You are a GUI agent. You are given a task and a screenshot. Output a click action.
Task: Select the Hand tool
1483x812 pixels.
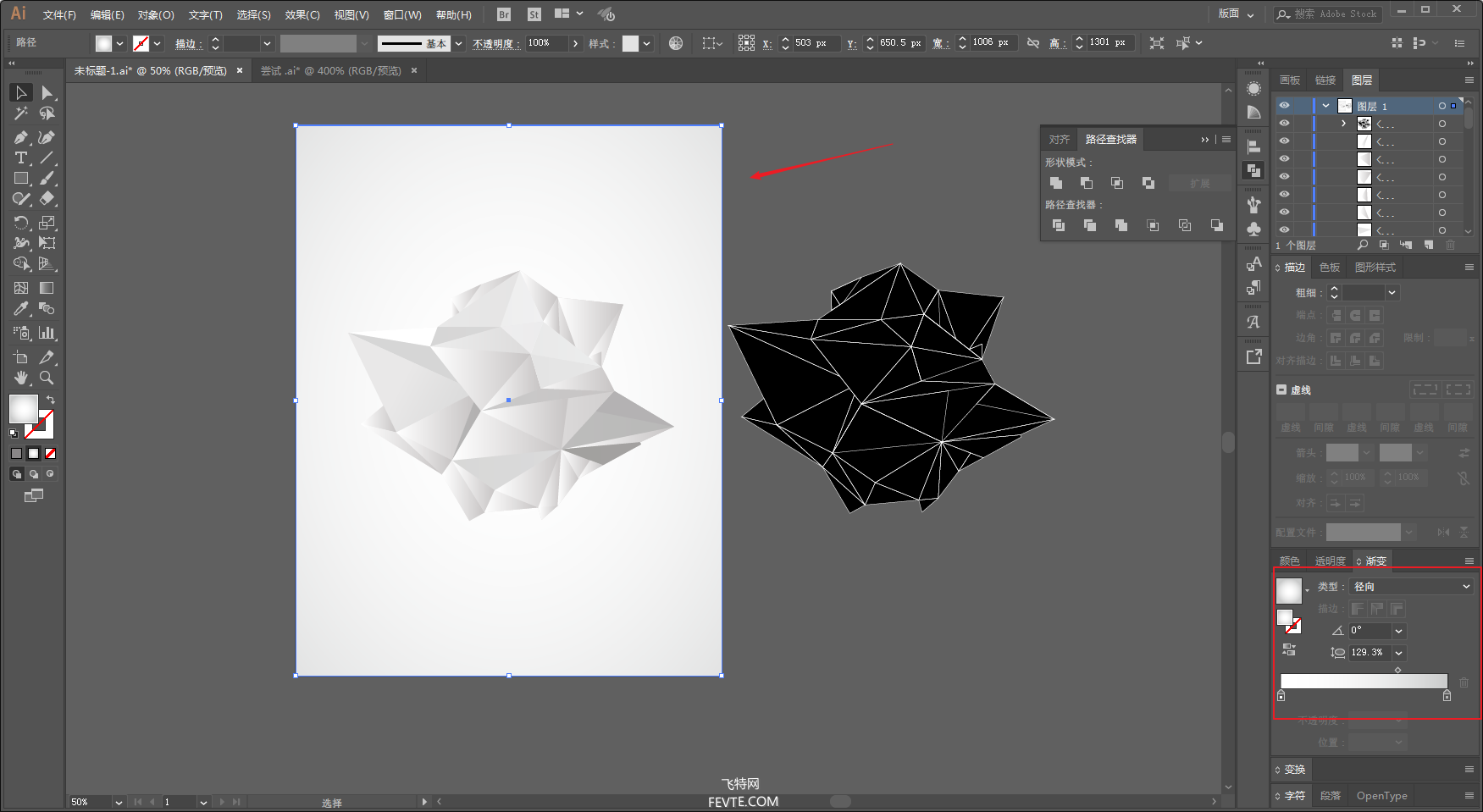point(21,378)
